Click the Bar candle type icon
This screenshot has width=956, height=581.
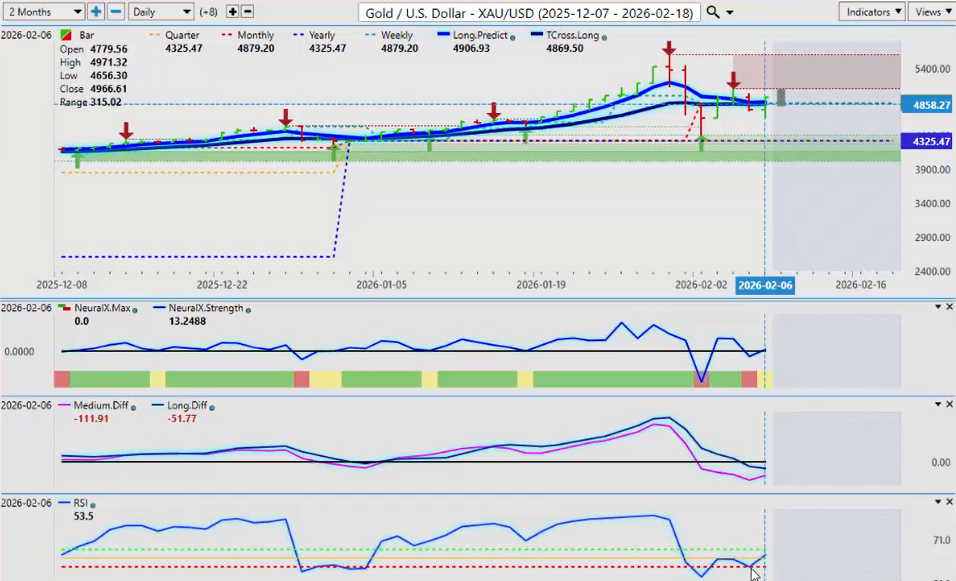(x=66, y=36)
